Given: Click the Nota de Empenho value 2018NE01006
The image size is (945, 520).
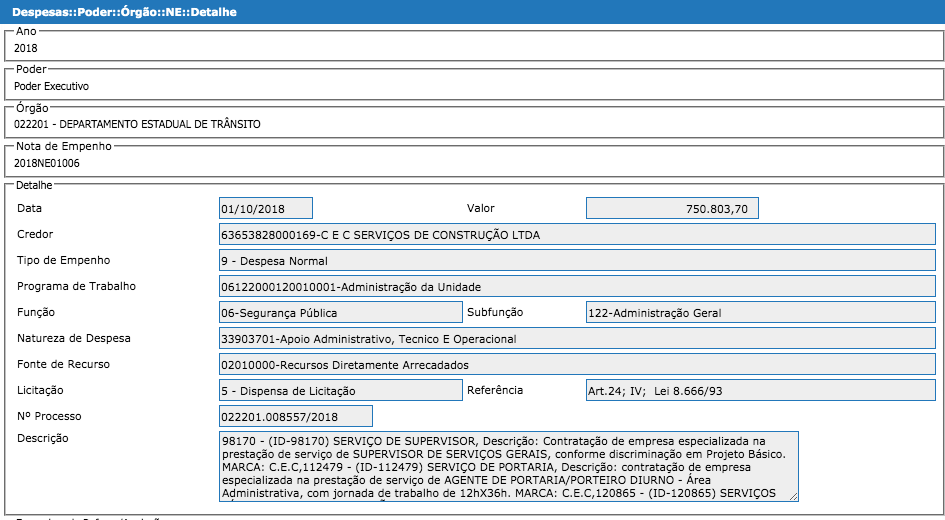Looking at the screenshot, I should [x=47, y=163].
